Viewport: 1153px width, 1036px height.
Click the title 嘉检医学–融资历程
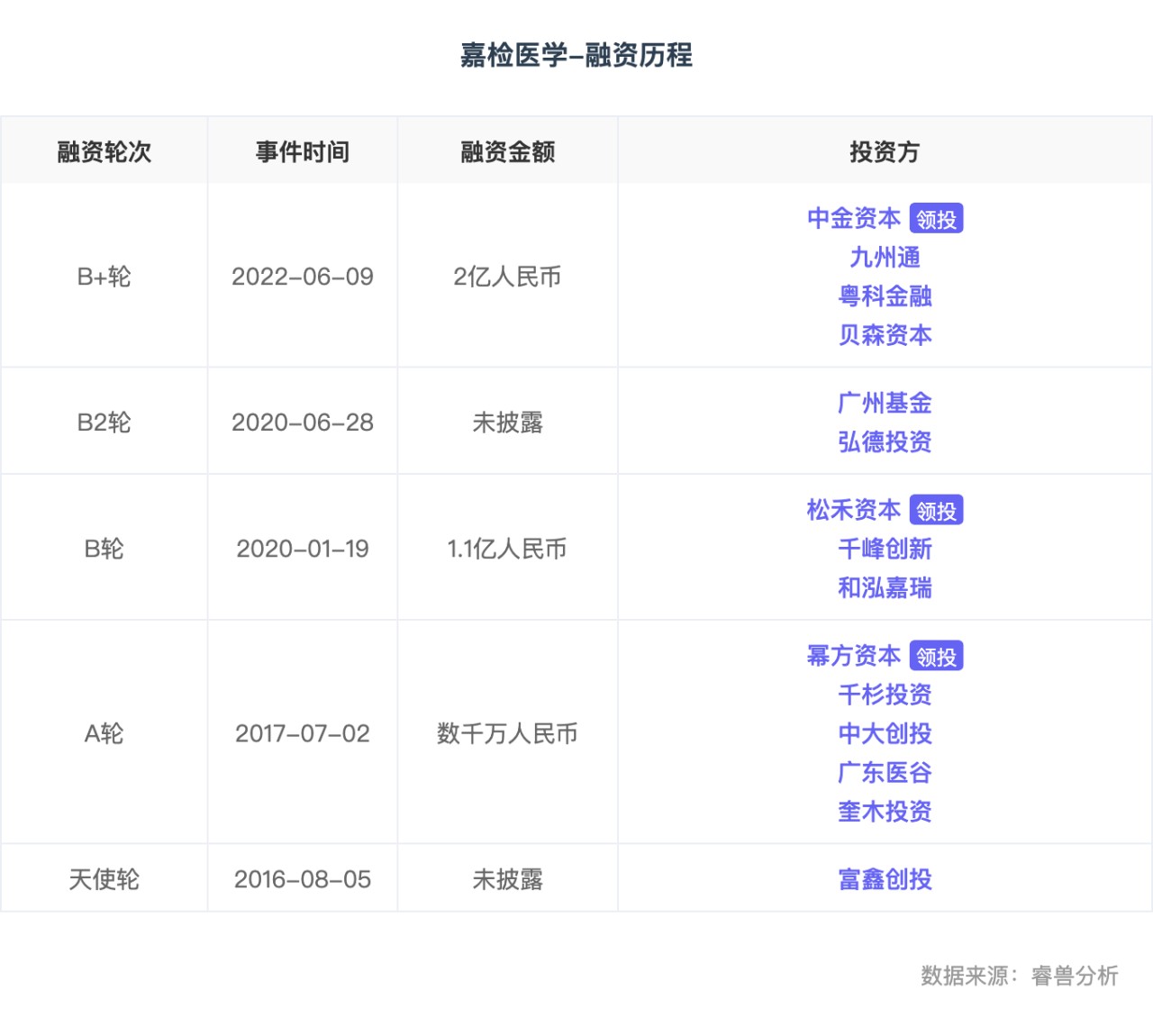tap(576, 55)
